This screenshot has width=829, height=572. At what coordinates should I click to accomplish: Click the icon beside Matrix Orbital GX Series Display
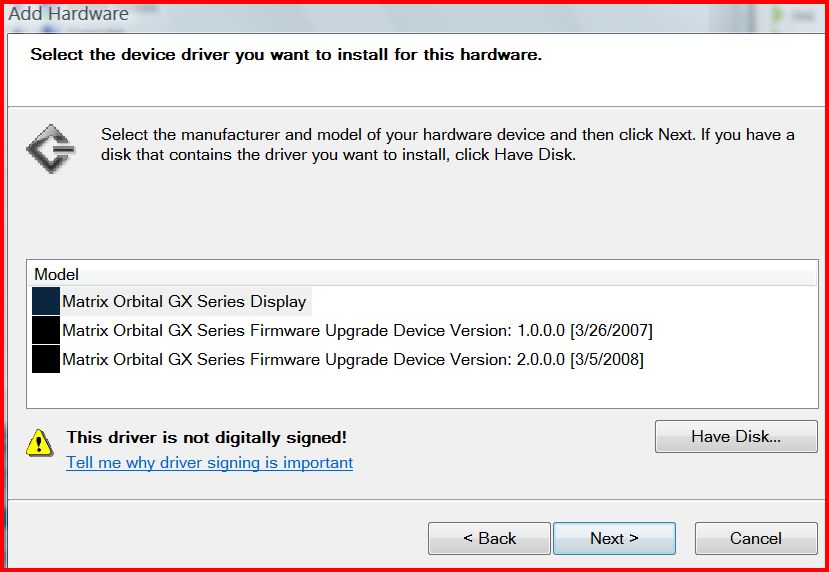pyautogui.click(x=46, y=301)
